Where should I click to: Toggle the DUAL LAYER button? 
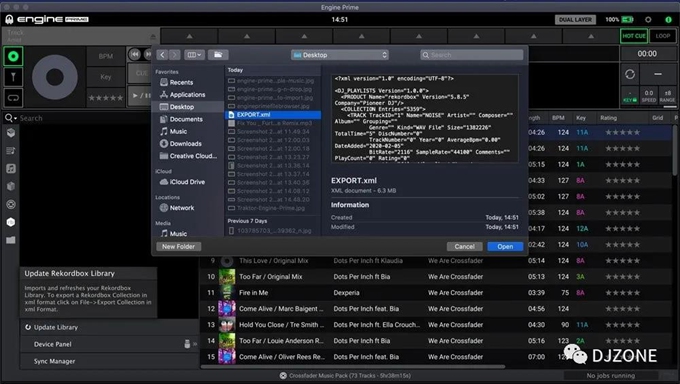575,20
